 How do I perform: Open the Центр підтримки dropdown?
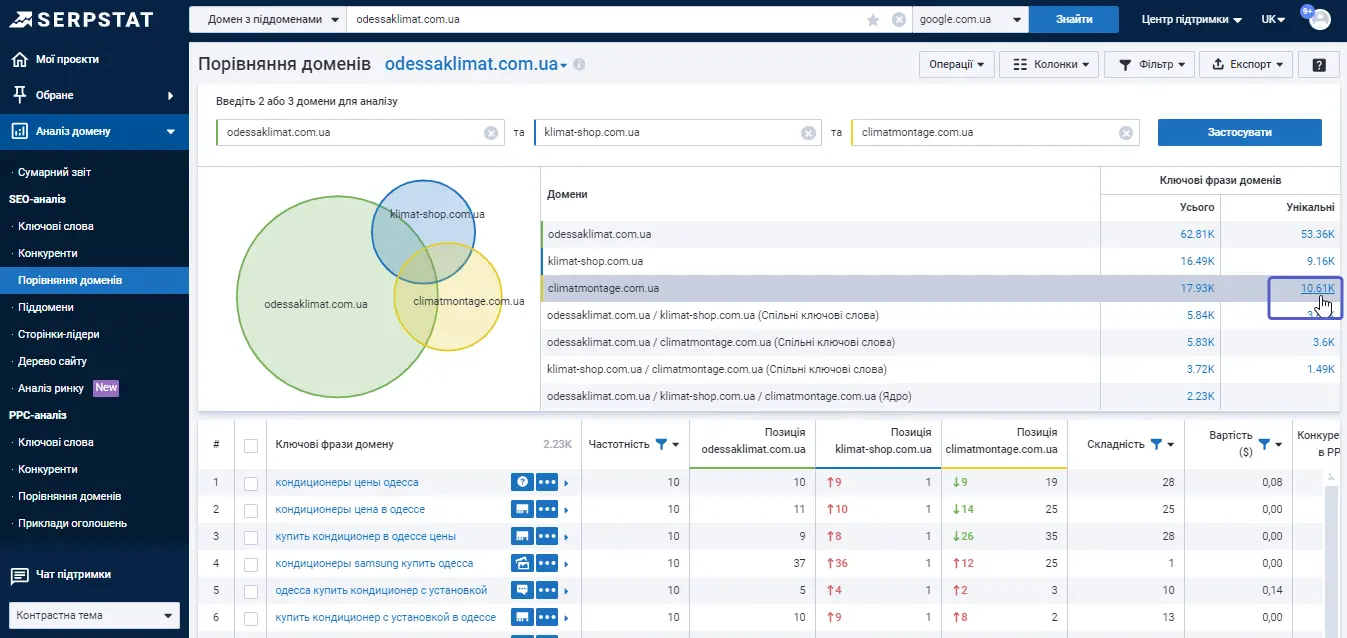point(1192,19)
